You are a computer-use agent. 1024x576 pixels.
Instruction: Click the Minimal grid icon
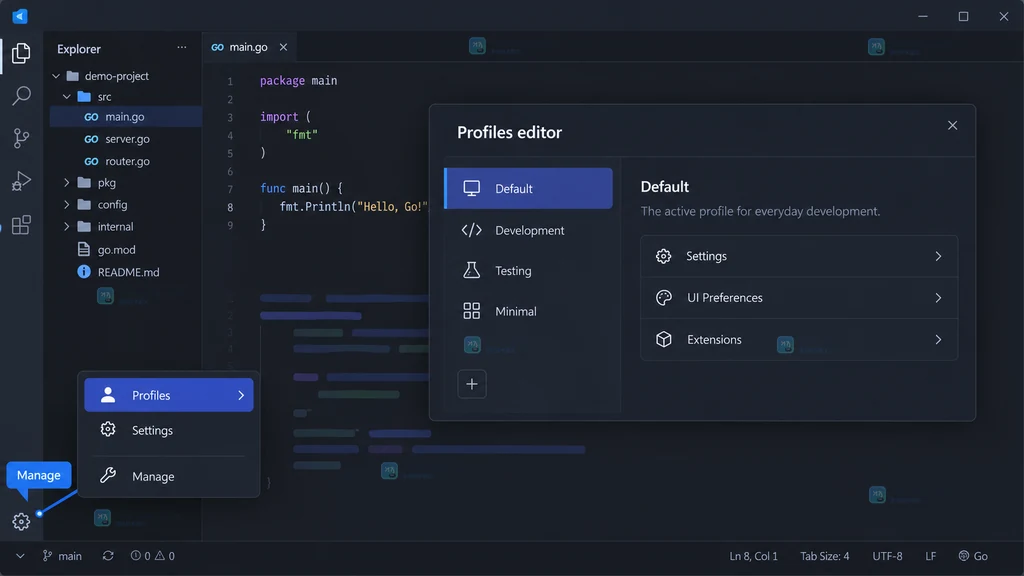tap(472, 312)
